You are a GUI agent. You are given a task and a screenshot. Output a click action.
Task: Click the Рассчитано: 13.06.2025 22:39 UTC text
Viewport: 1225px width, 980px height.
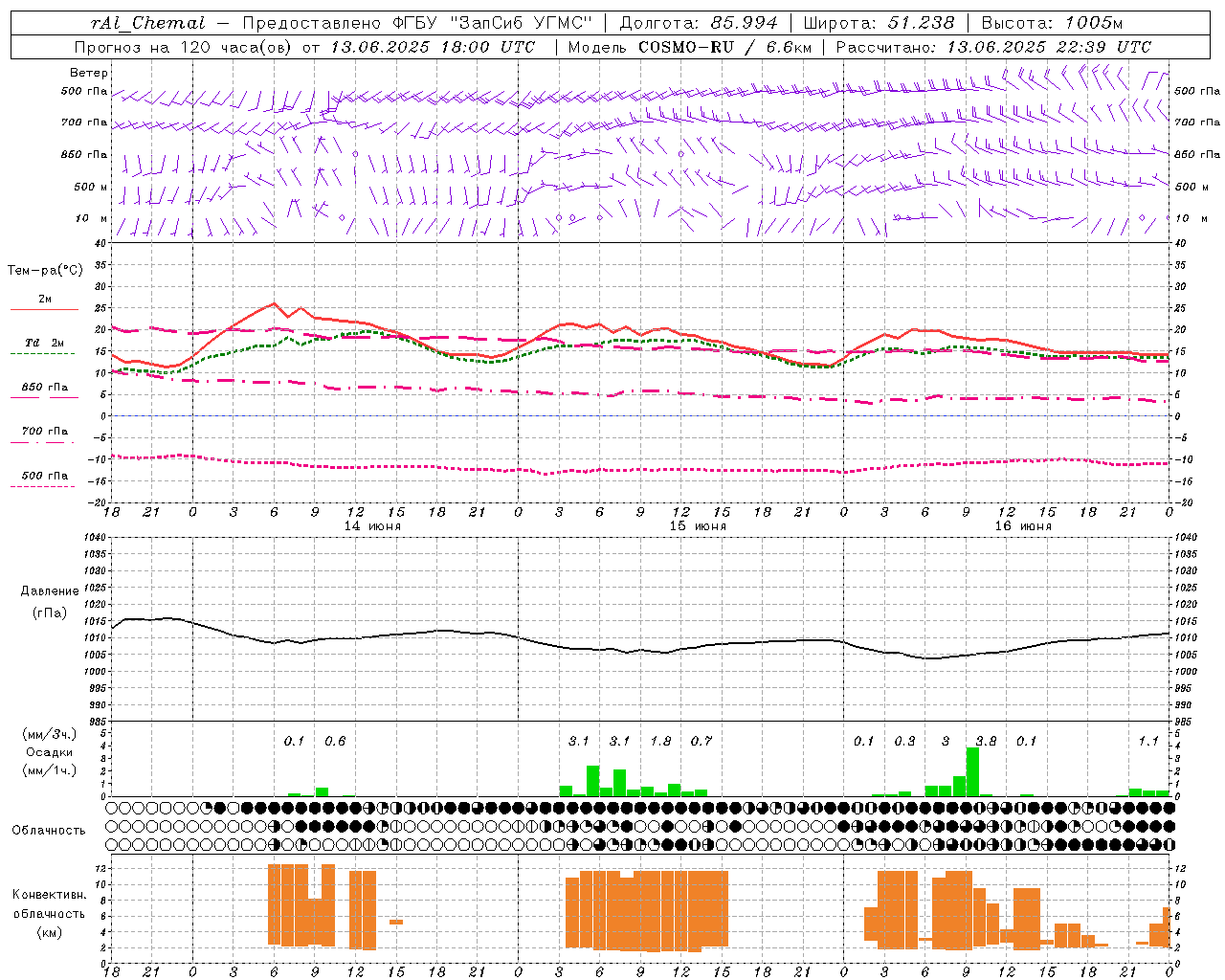coord(993,47)
